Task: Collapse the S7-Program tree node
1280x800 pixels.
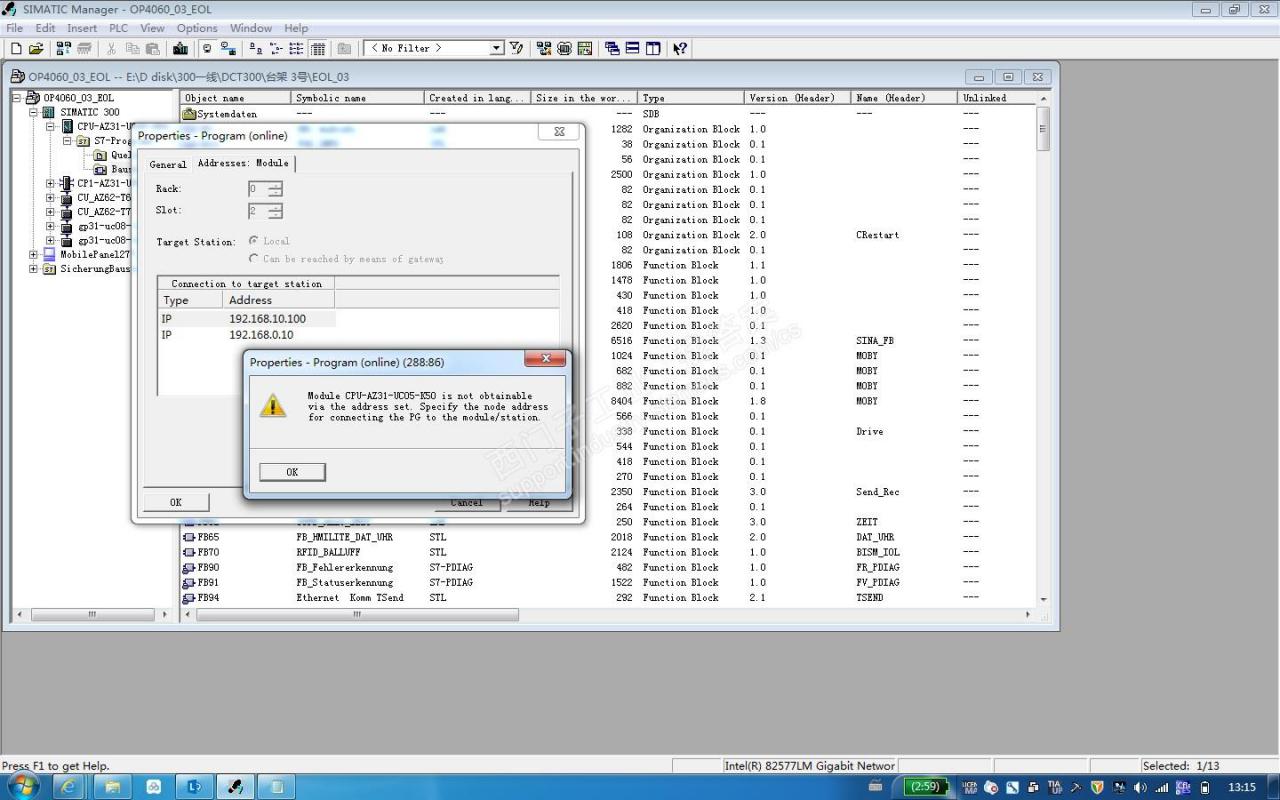Action: tap(67, 141)
